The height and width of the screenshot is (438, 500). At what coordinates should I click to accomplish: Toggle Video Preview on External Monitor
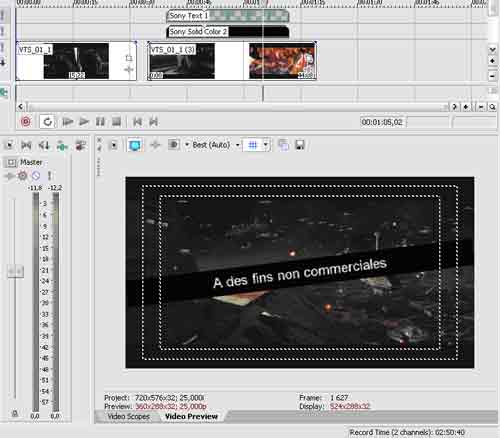click(x=135, y=145)
